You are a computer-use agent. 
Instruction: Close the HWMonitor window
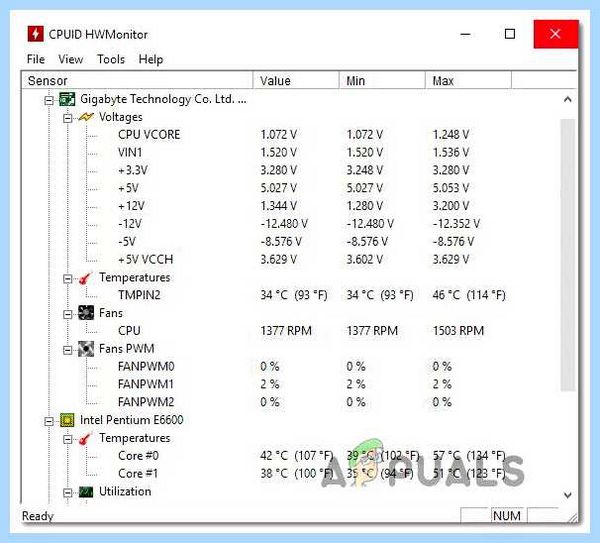click(556, 34)
